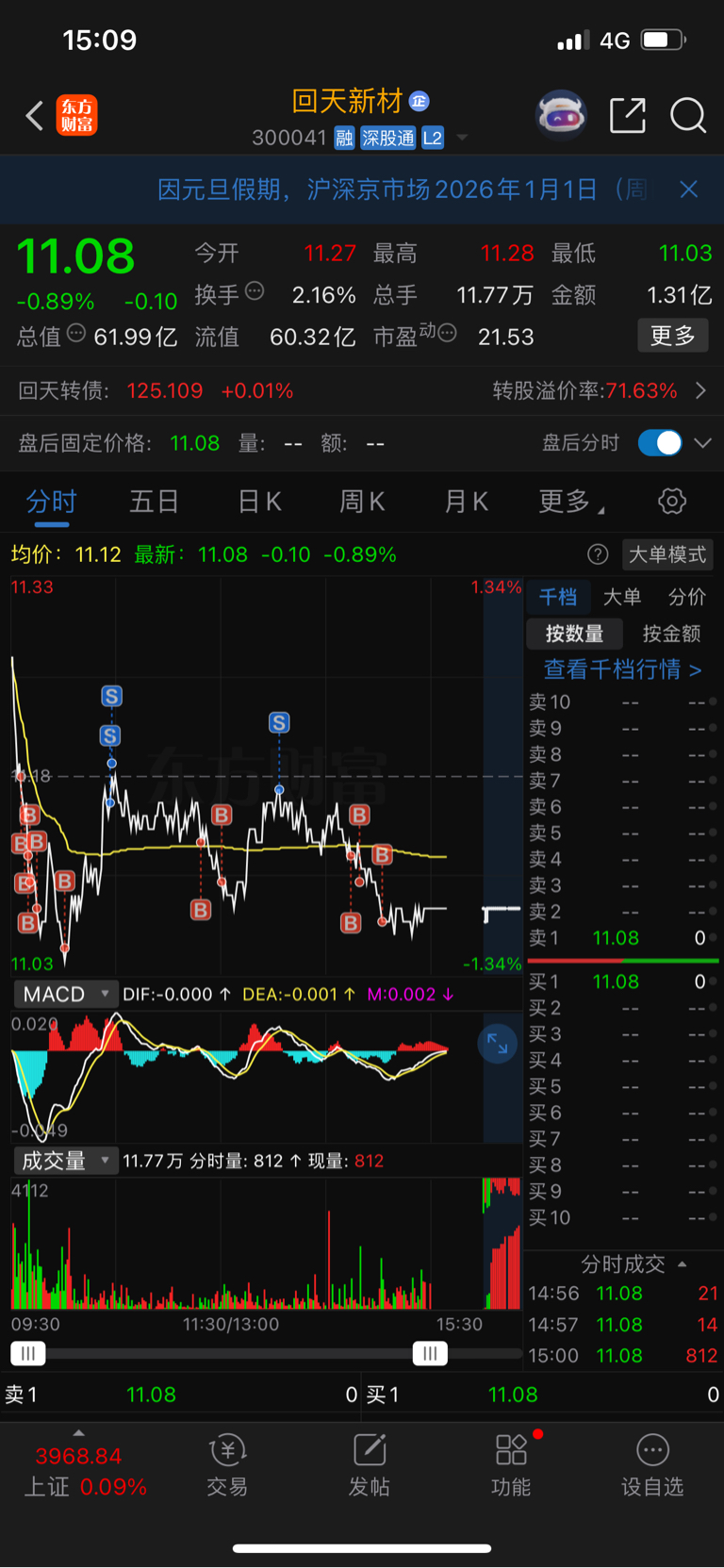Tap the S marker in the afternoon session
Screen dimensions: 724x1568
(x=278, y=723)
